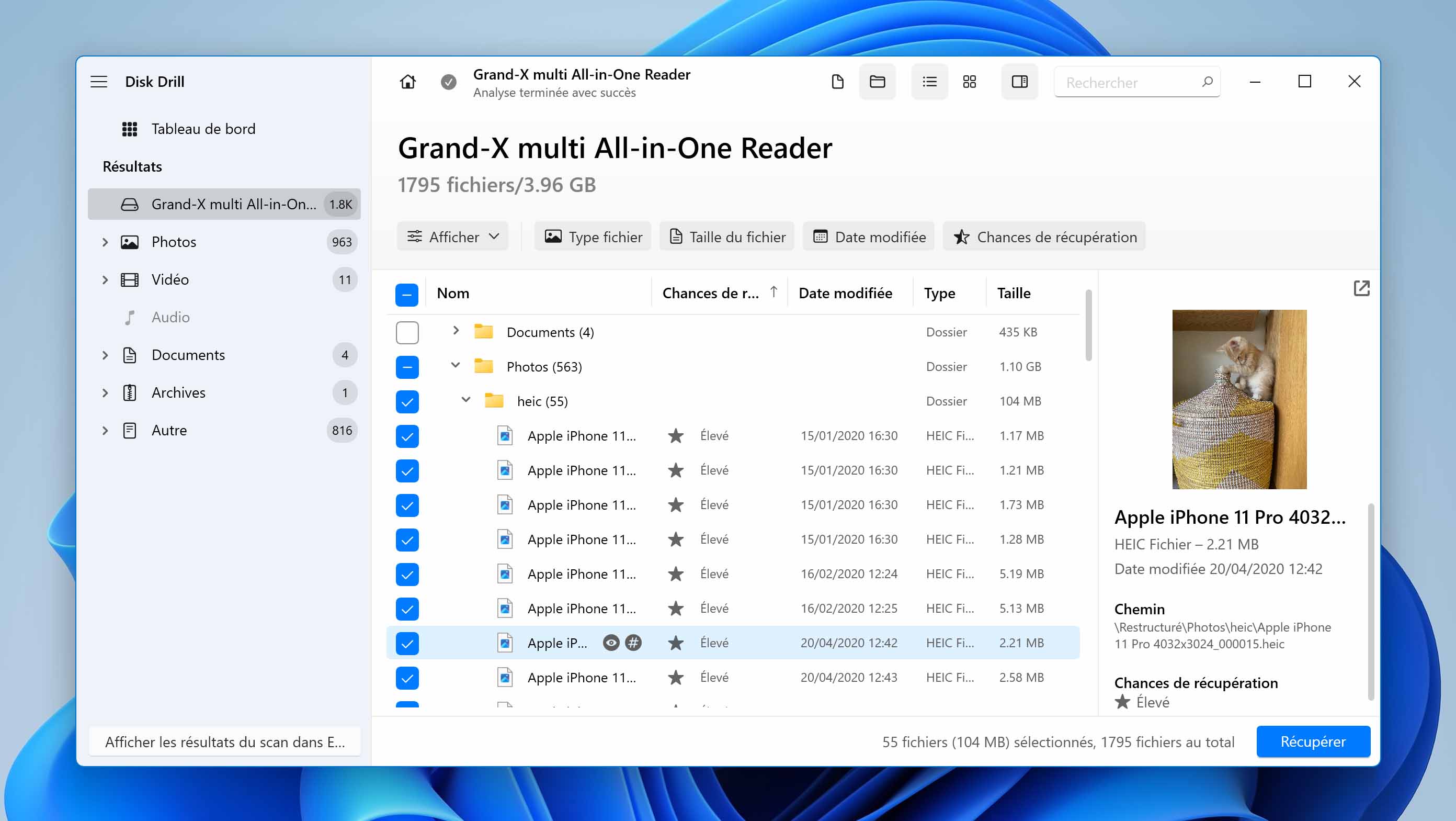The height and width of the screenshot is (821, 1456).
Task: Click the Autre file icon
Action: click(129, 430)
